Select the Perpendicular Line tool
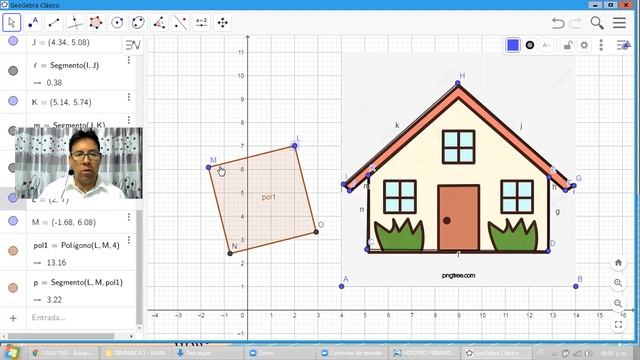The height and width of the screenshot is (360, 640). (75, 22)
